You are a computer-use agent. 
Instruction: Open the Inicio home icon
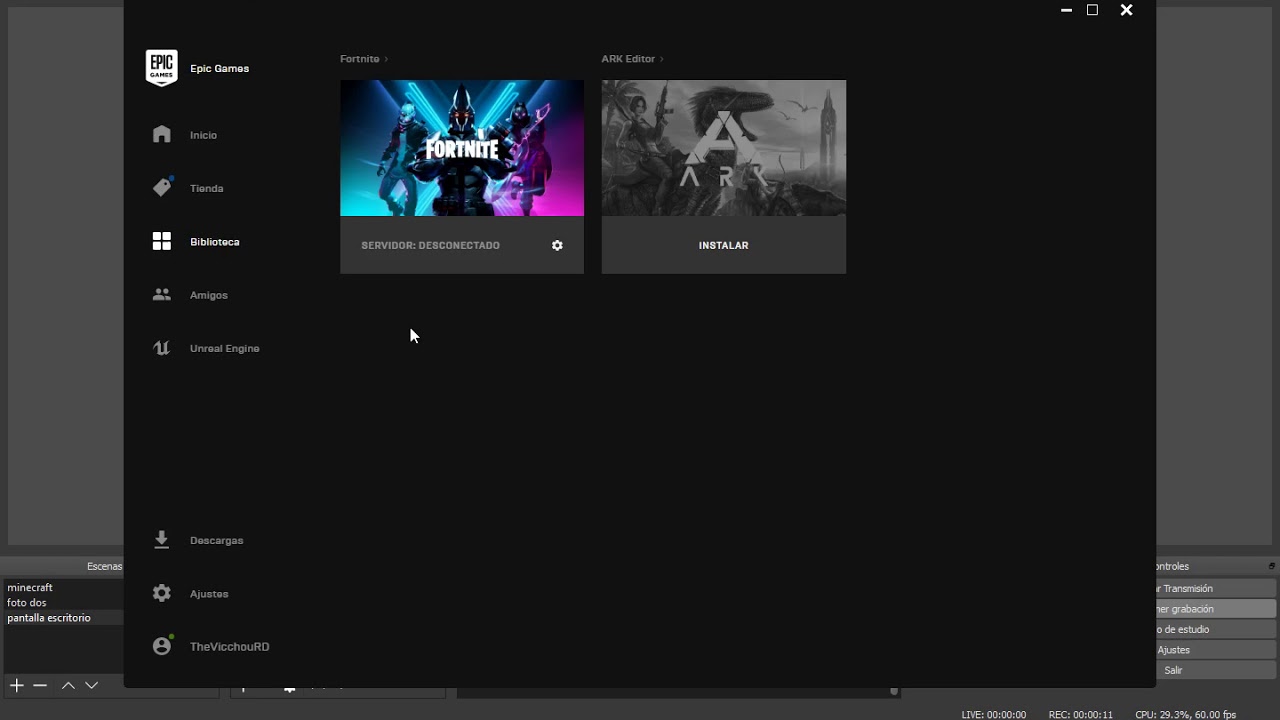coord(162,134)
